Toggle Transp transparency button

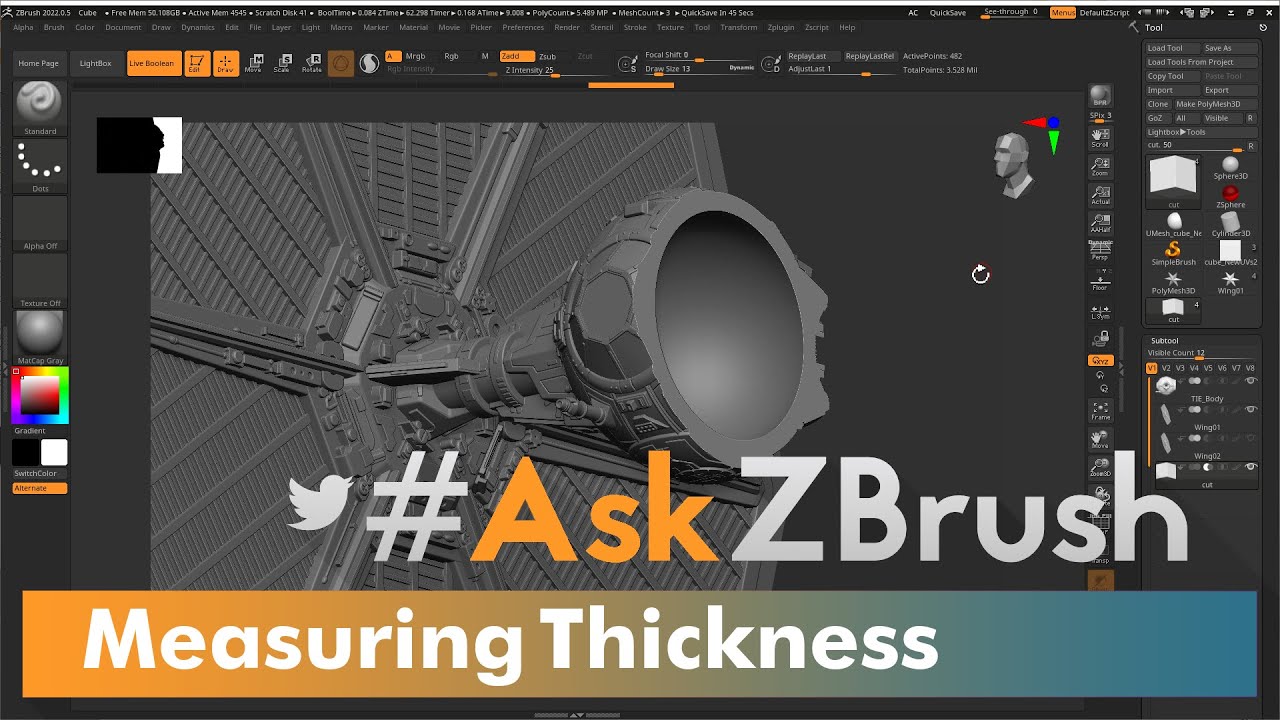pos(1100,553)
